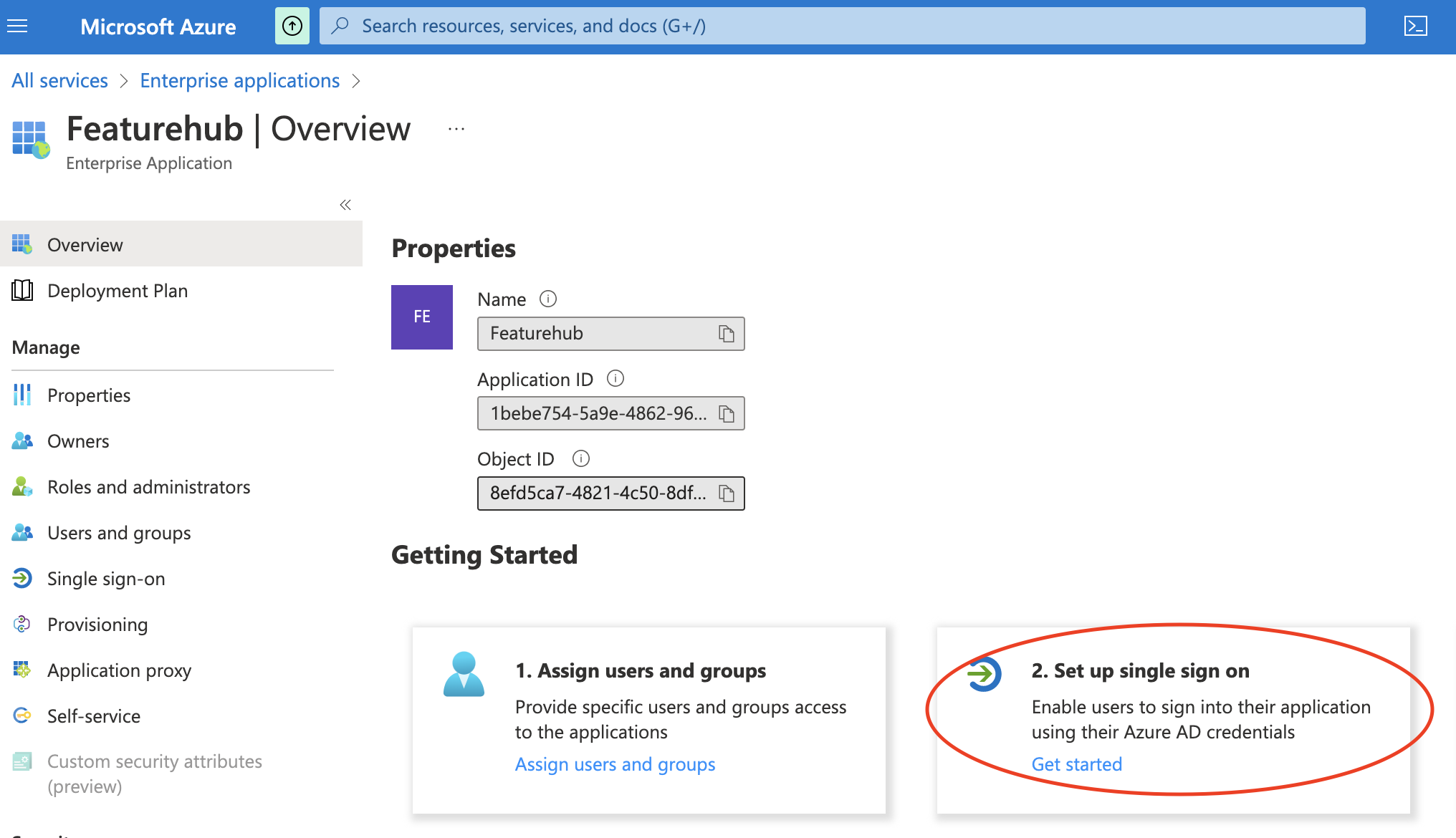Image resolution: width=1456 pixels, height=838 pixels.
Task: Launch the Cloud Shell terminal
Action: (x=1415, y=26)
